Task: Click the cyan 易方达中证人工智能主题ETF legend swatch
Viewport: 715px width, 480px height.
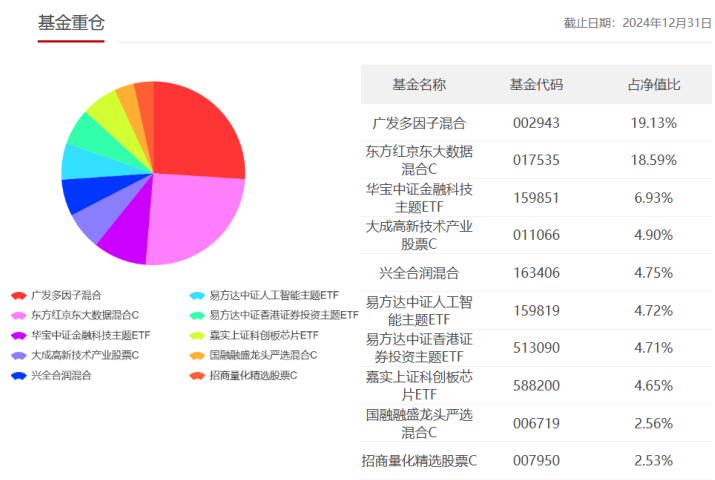Action: click(197, 296)
